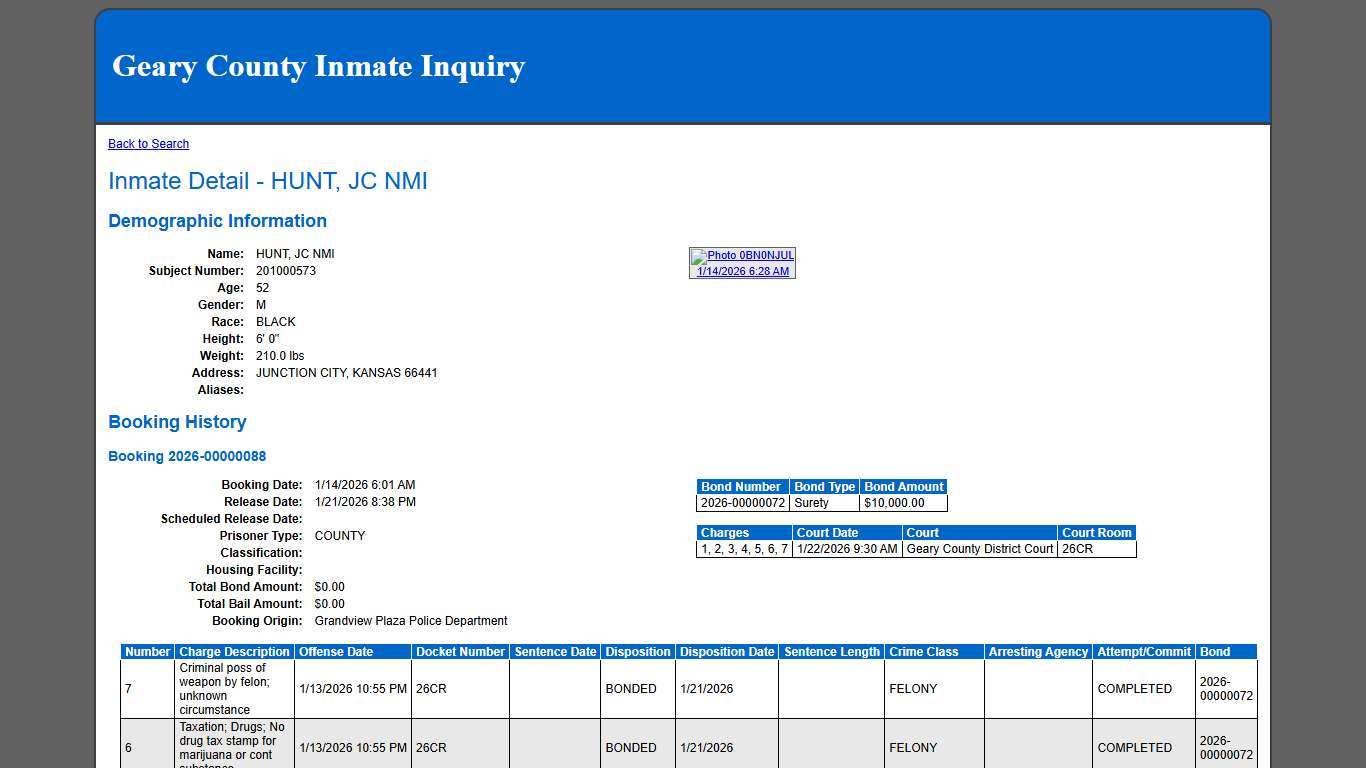The height and width of the screenshot is (768, 1366).
Task: Click the Bond Type column header
Action: point(824,486)
